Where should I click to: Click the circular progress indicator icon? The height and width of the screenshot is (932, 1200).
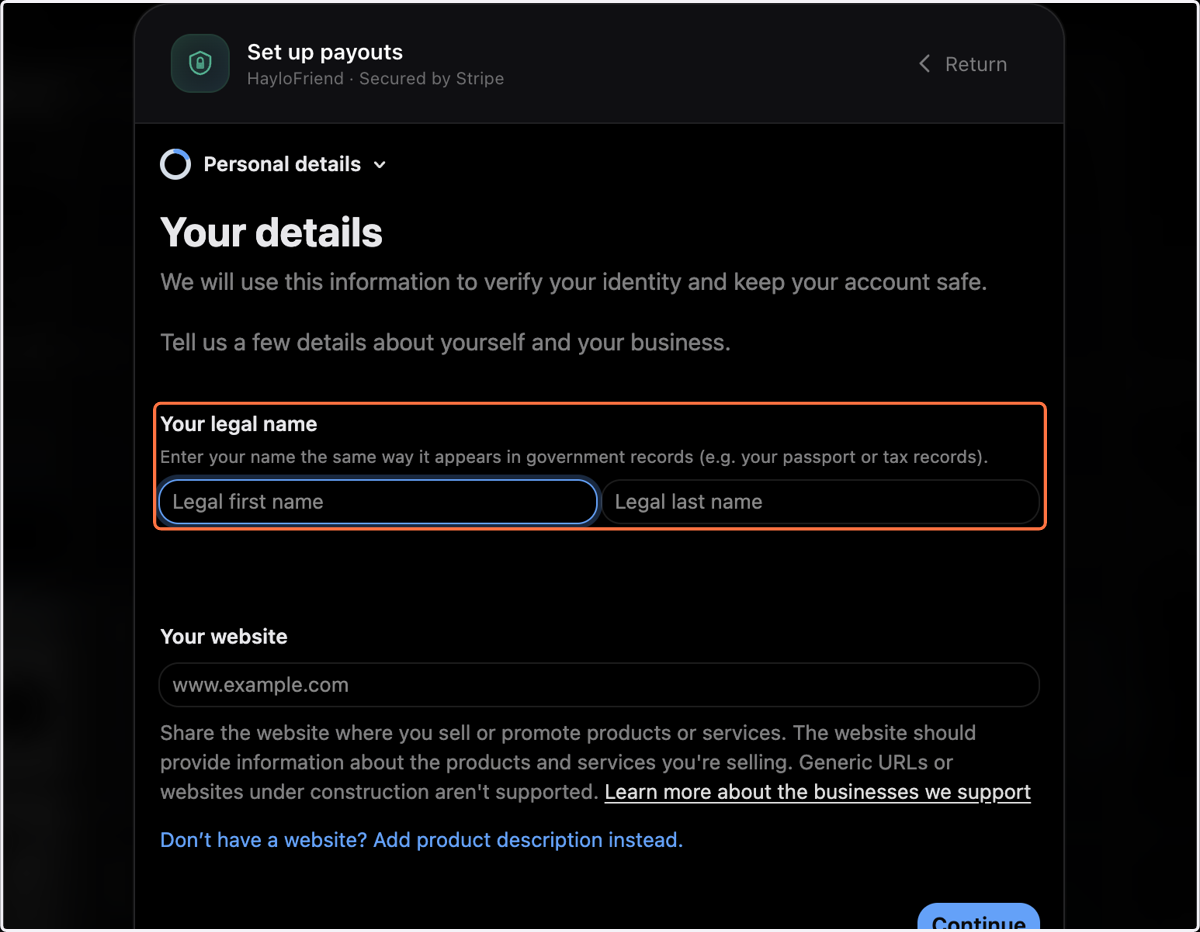[175, 164]
